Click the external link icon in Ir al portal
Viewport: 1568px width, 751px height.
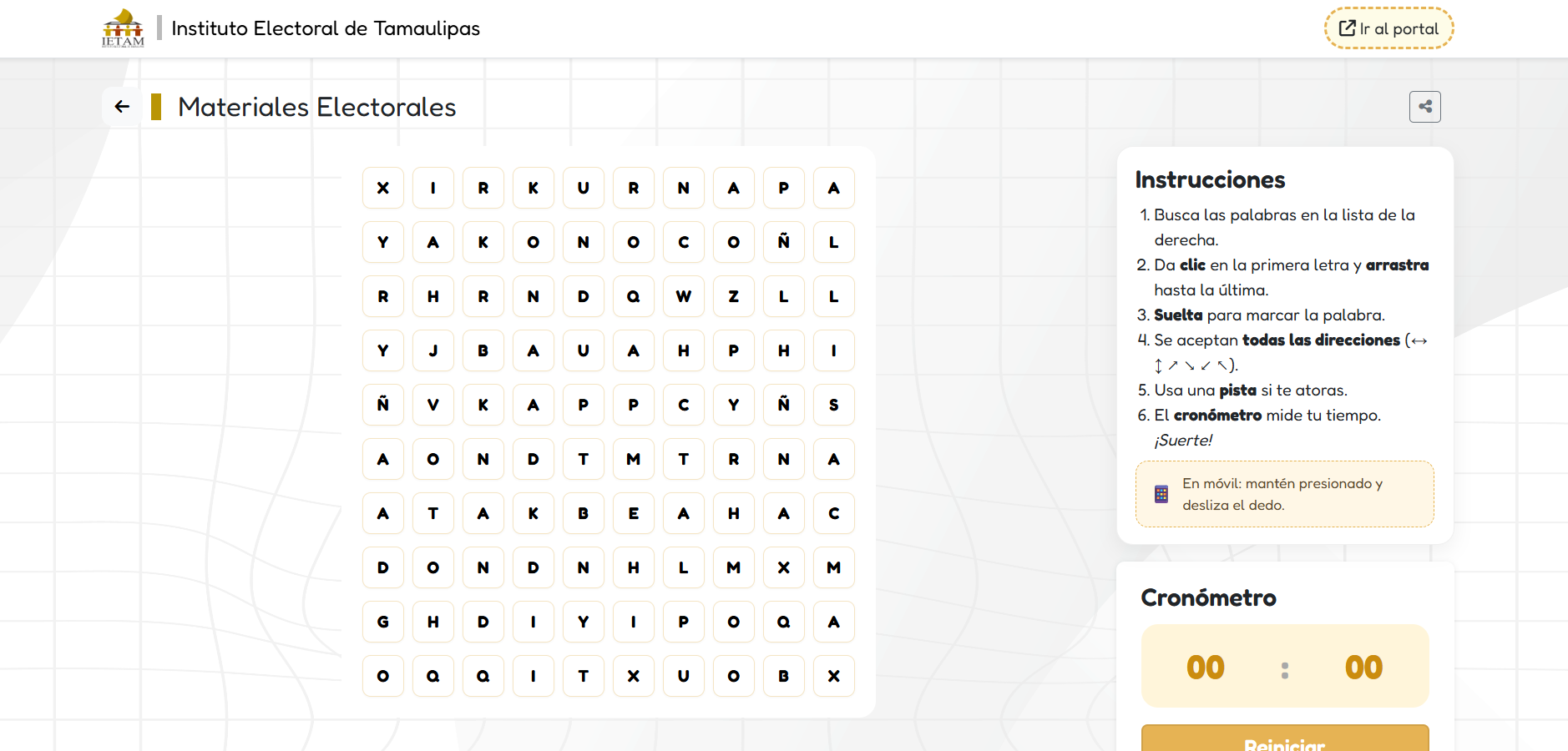click(x=1347, y=28)
